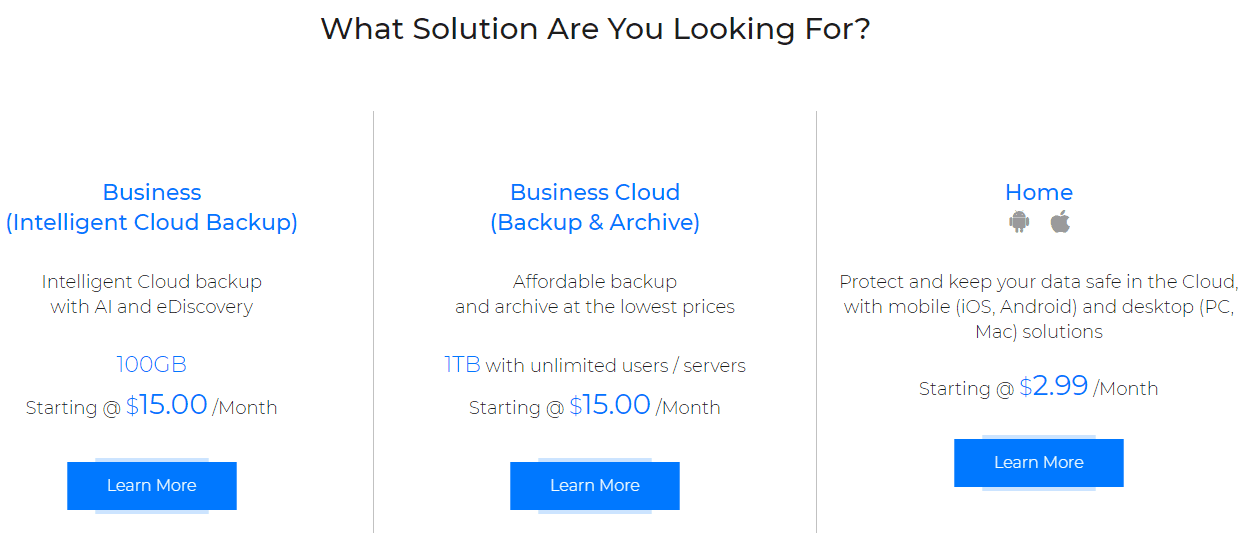This screenshot has height=533, width=1246.
Task: Click the 'Protect and keep your data safe' description
Action: coord(1039,306)
